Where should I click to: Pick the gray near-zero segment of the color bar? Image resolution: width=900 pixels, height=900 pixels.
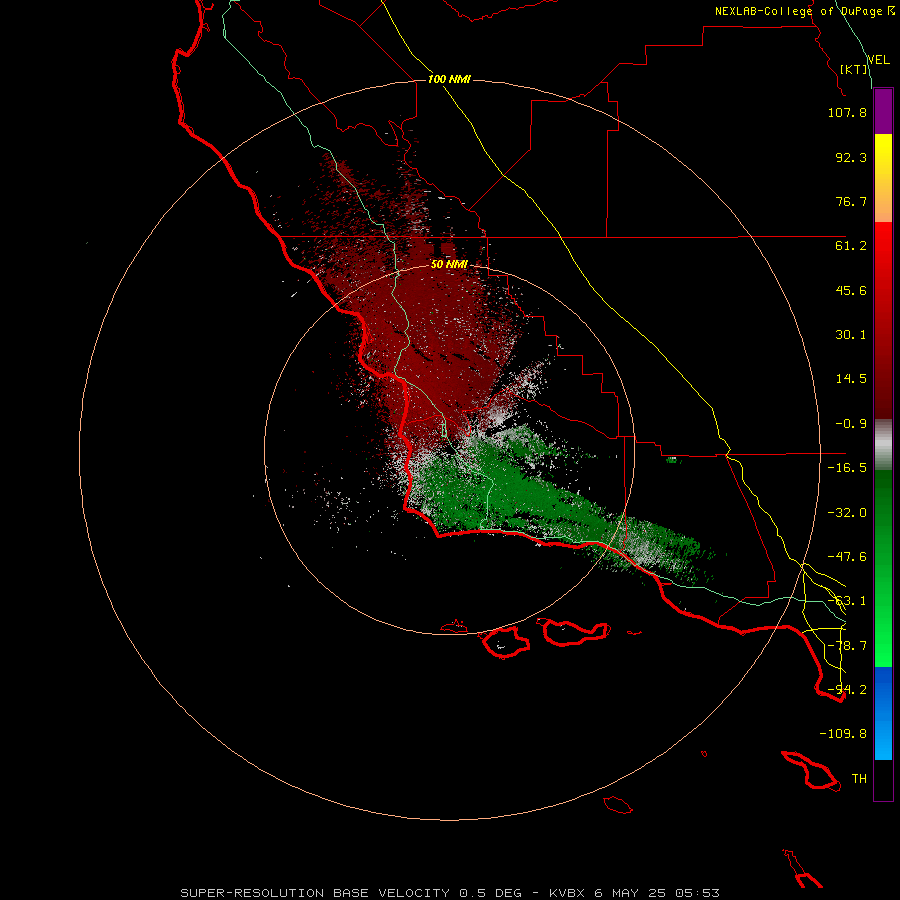(x=883, y=444)
